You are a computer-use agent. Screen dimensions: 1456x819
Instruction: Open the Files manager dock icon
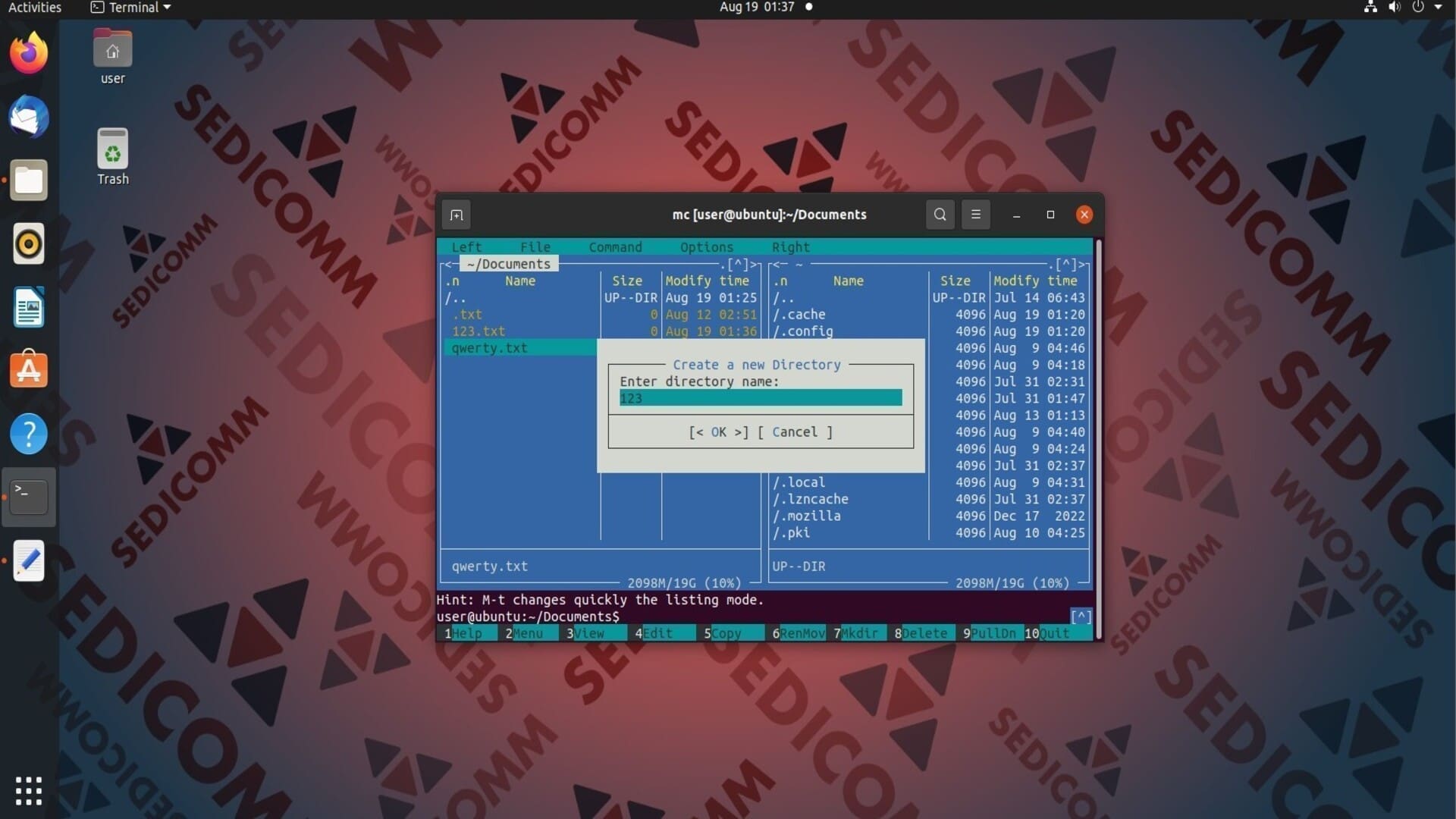click(29, 180)
